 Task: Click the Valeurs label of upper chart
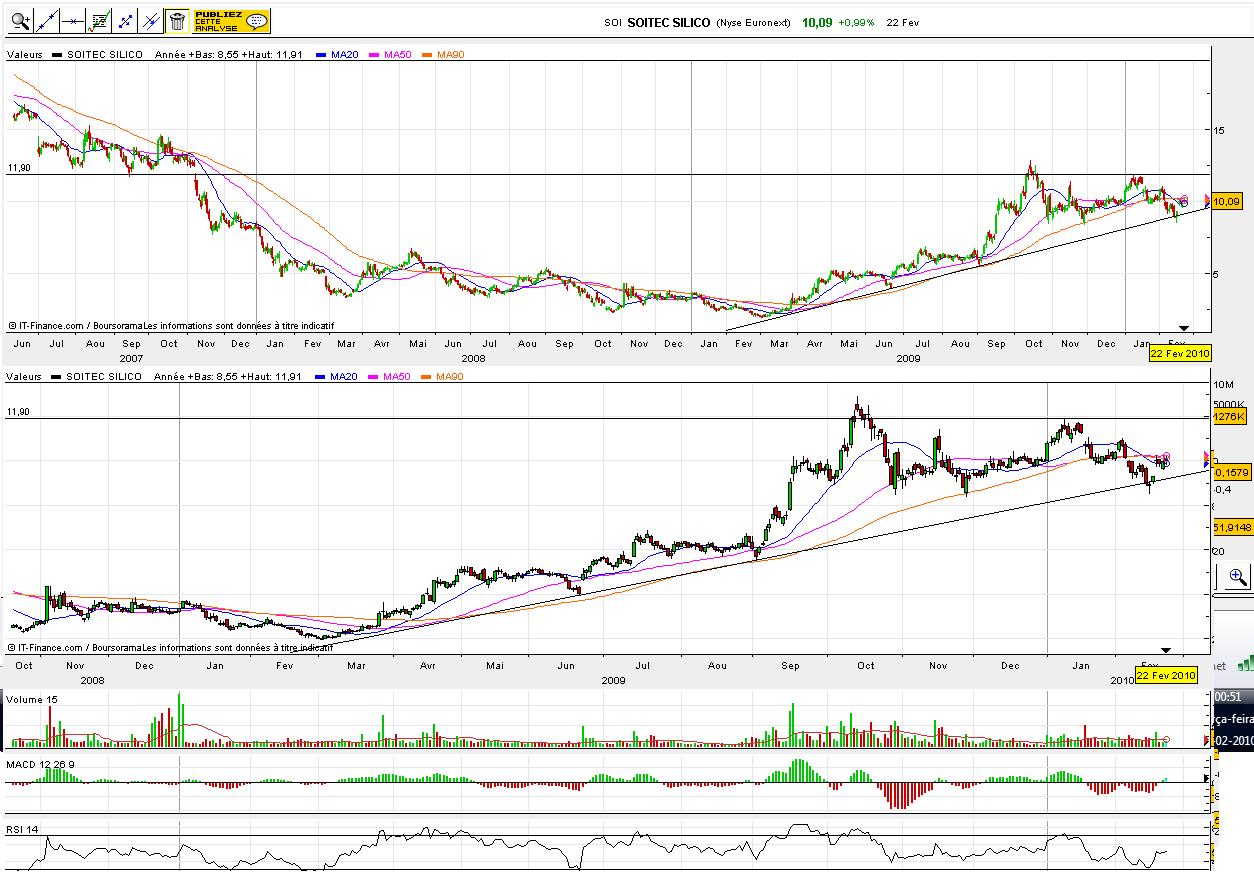(x=24, y=54)
